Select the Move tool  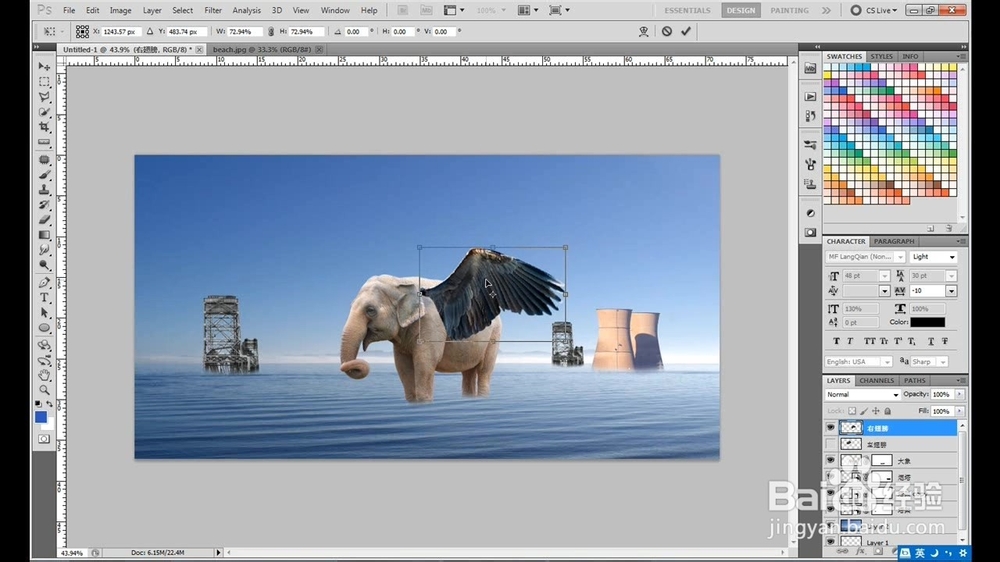pos(44,66)
